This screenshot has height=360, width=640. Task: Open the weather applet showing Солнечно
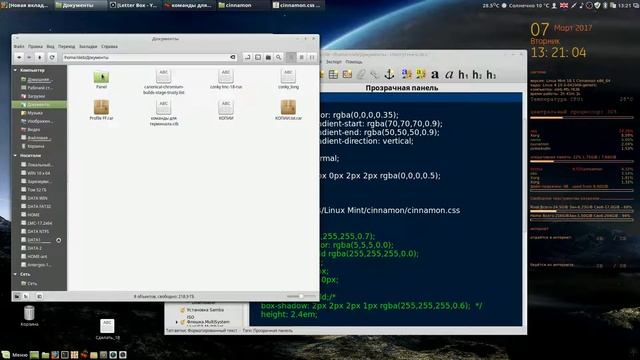(x=526, y=5)
